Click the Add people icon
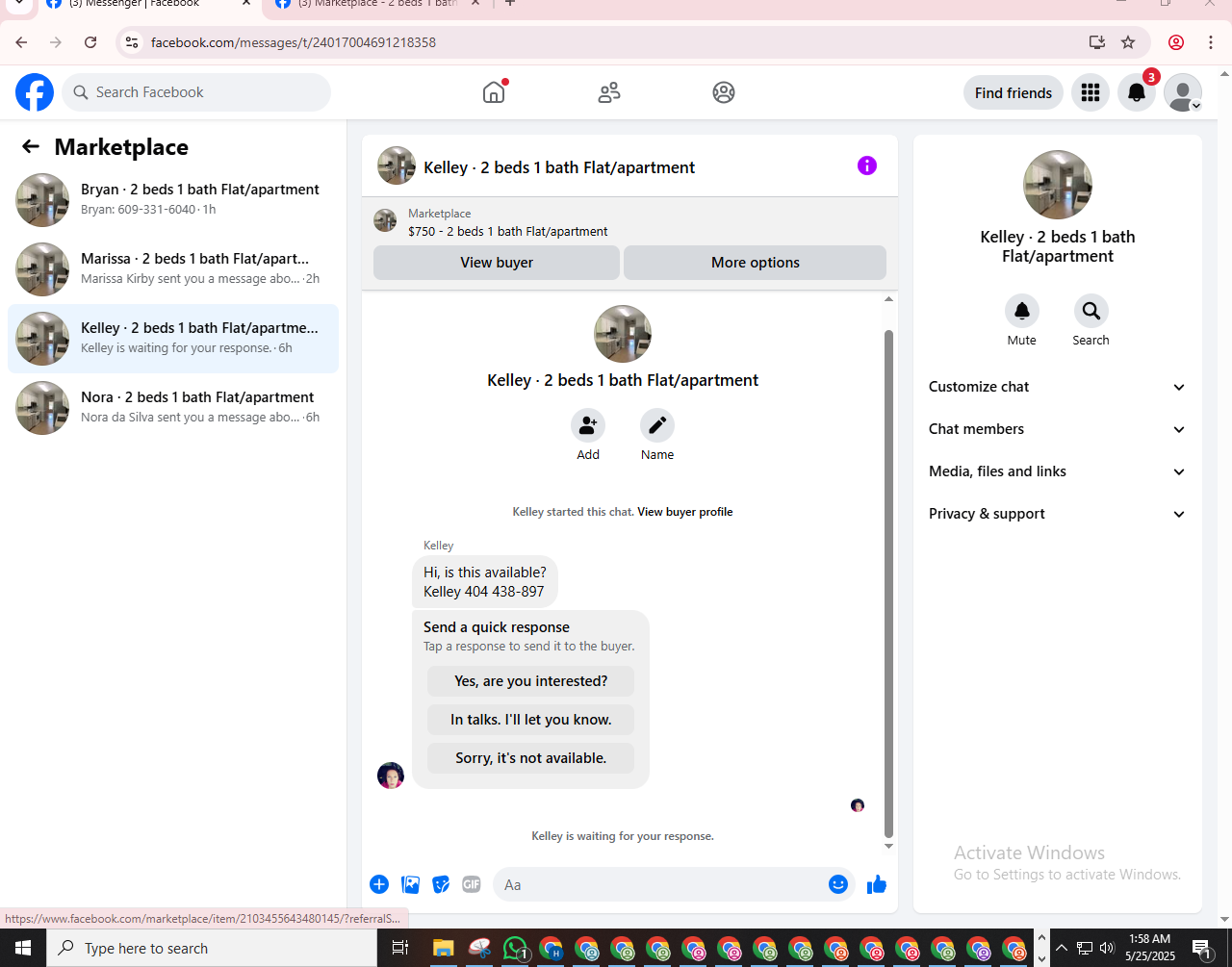 (588, 424)
